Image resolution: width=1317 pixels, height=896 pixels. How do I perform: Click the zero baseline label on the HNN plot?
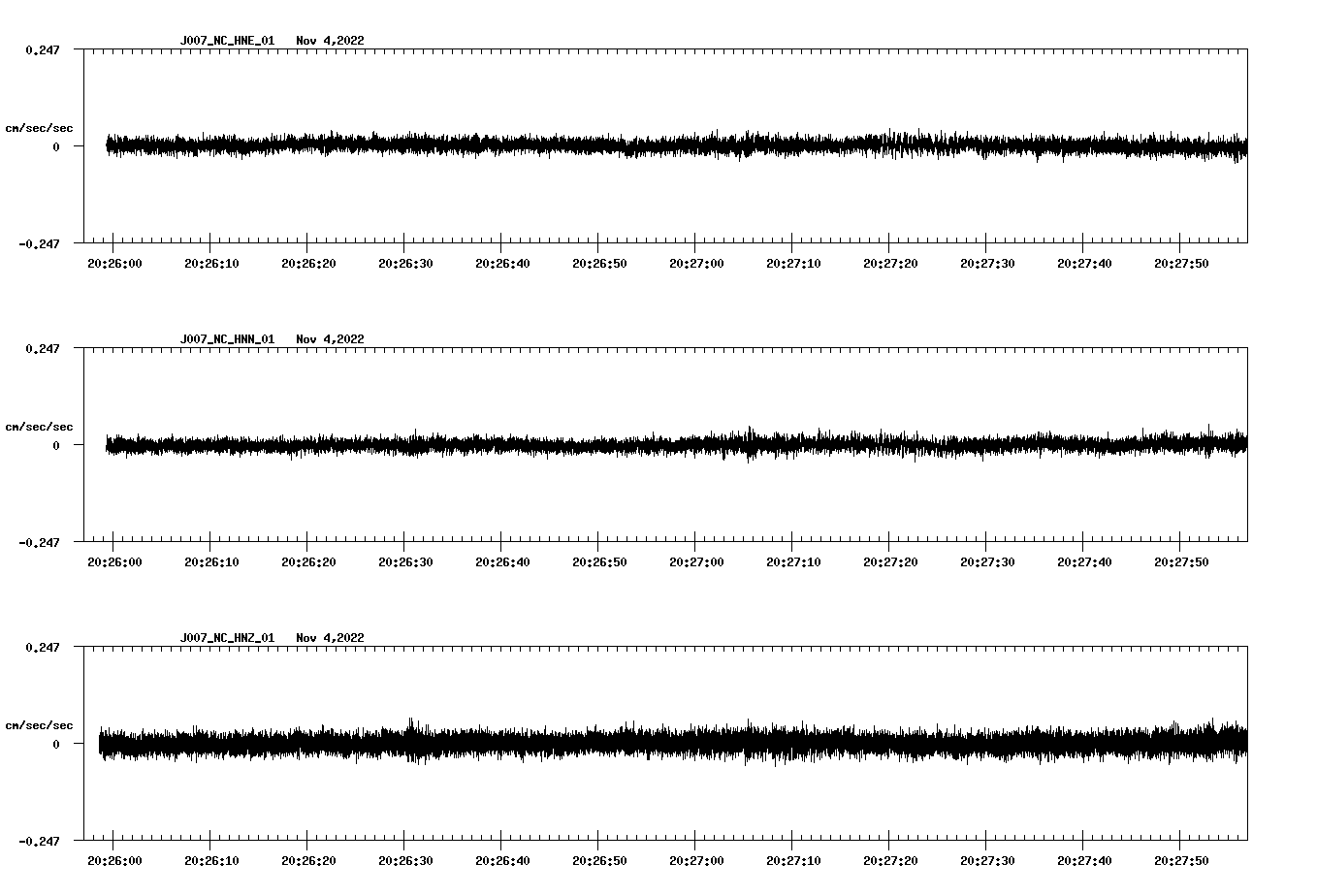[x=56, y=445]
